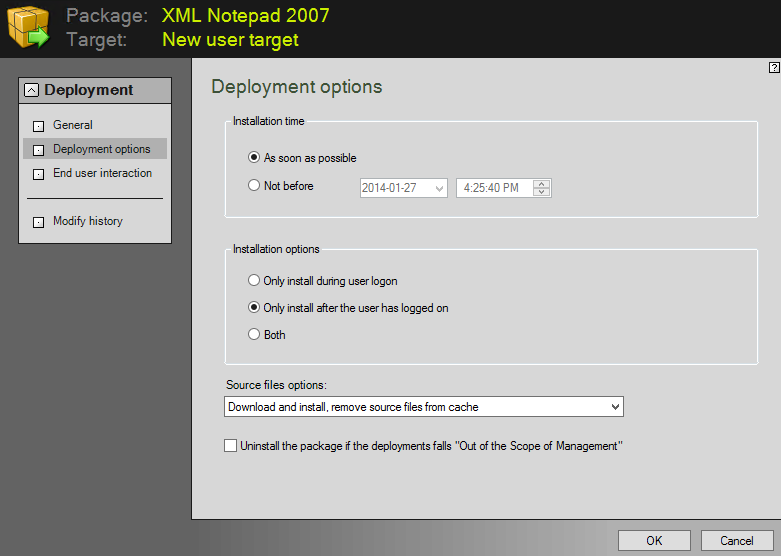Click the Cancel button
Screen dimensions: 781x556
737,541
